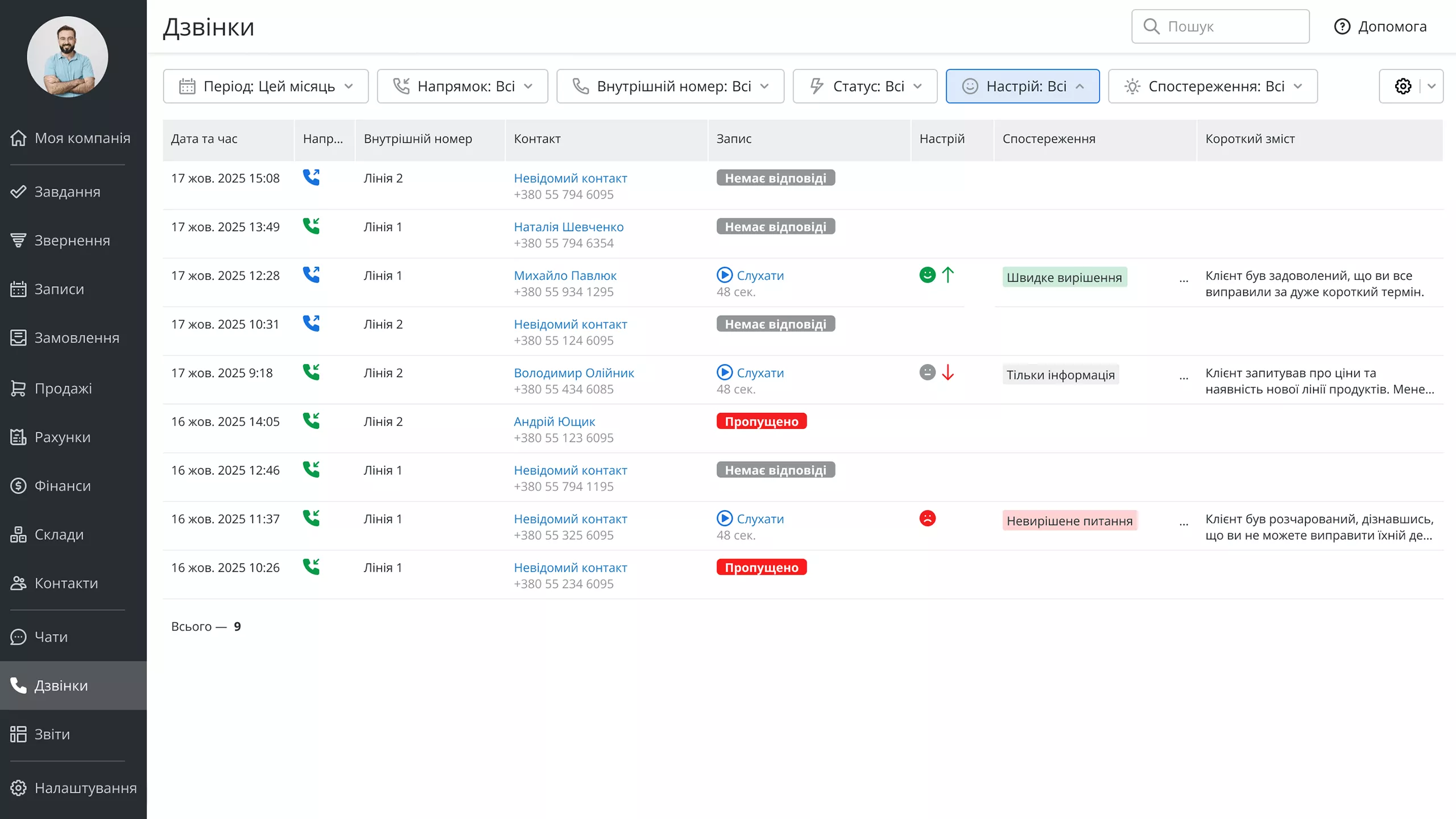Viewport: 1456px width, 819px height.
Task: Click the Тільки інформація tag
Action: click(x=1061, y=375)
